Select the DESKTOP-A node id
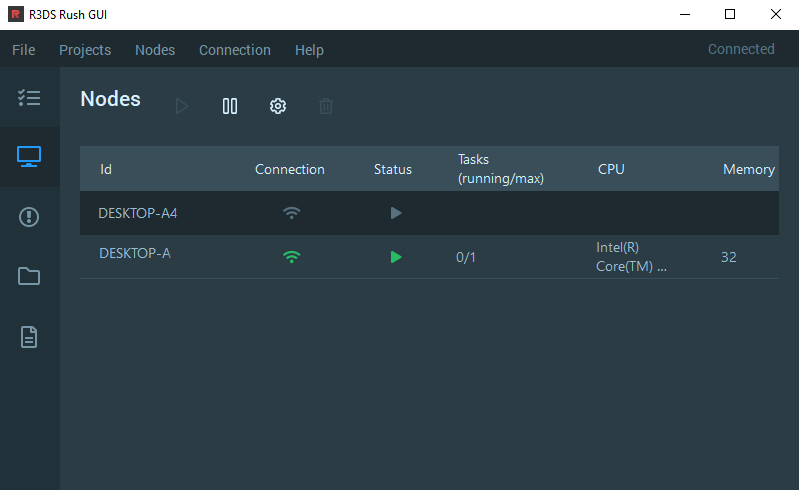This screenshot has height=490, width=799. (x=135, y=253)
